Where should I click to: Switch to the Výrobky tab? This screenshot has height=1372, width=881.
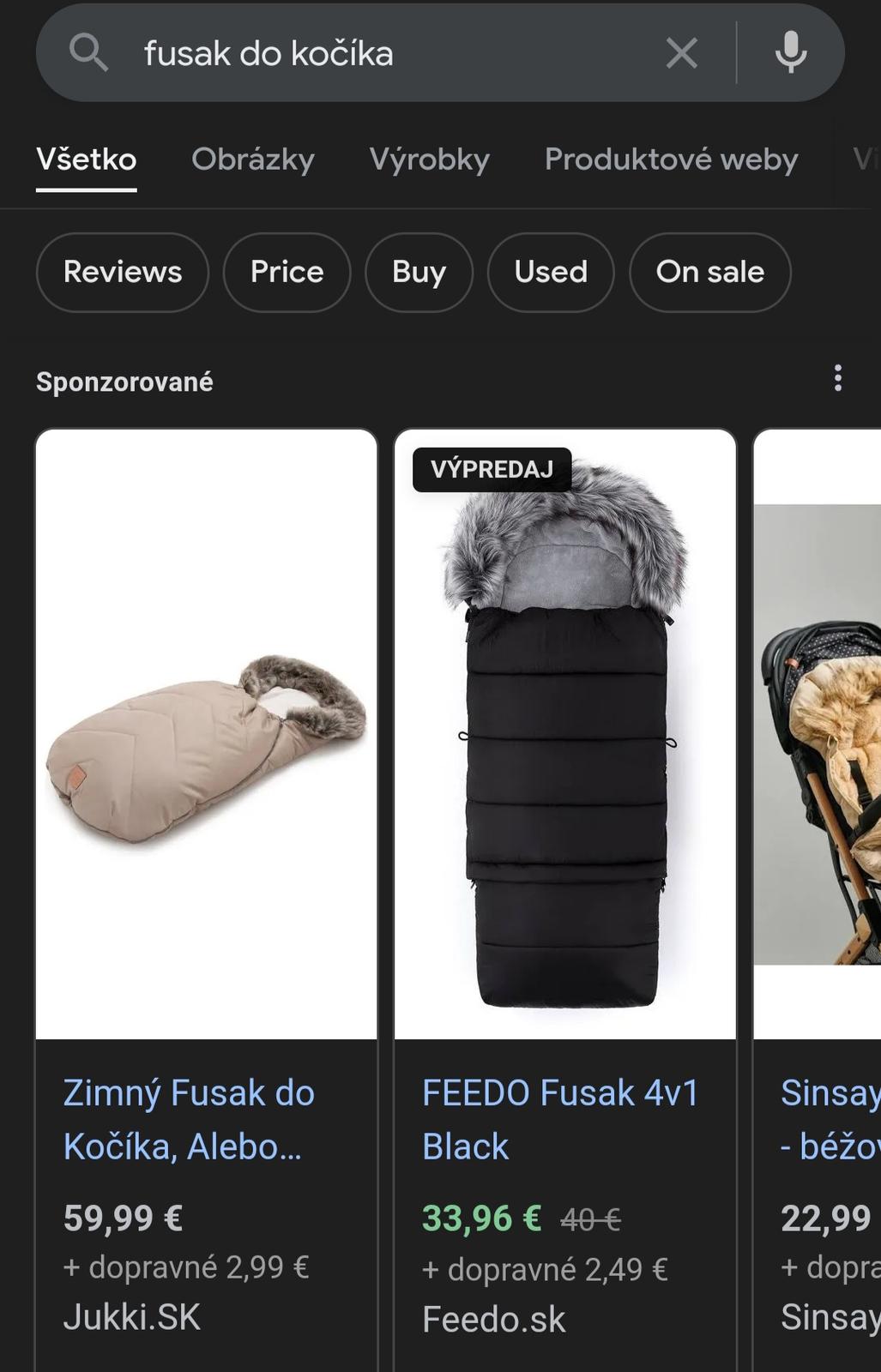pyautogui.click(x=430, y=159)
